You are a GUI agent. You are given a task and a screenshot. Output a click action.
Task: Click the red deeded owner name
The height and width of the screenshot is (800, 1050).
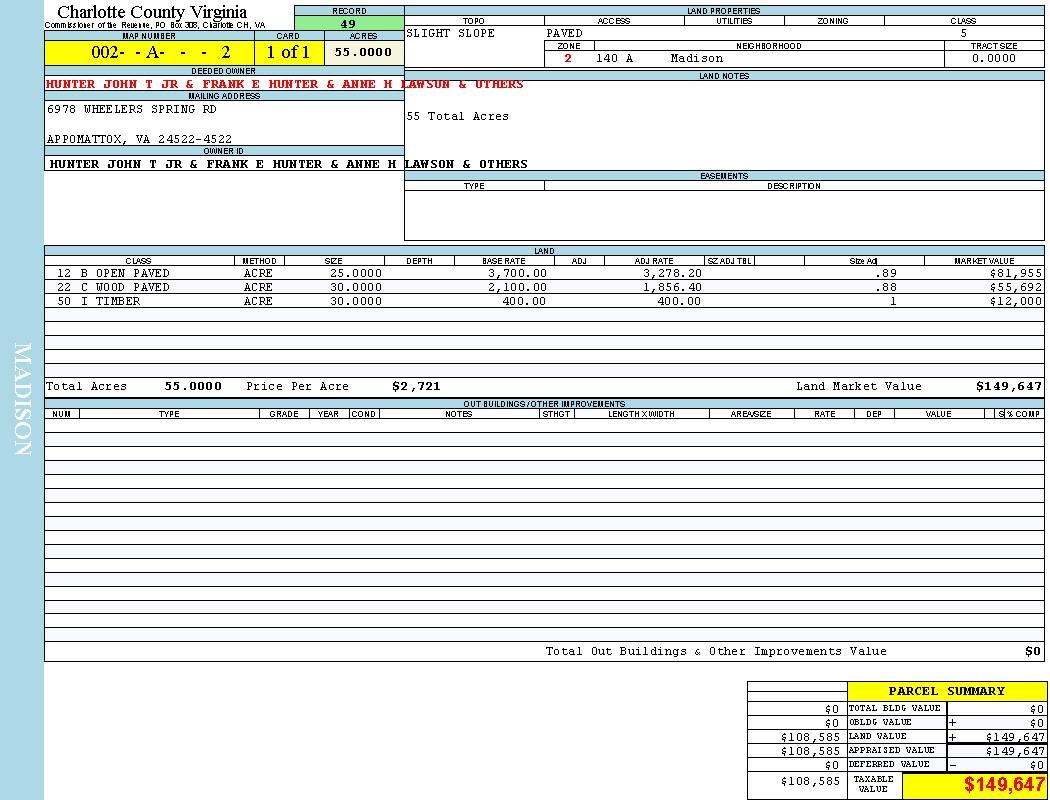284,85
